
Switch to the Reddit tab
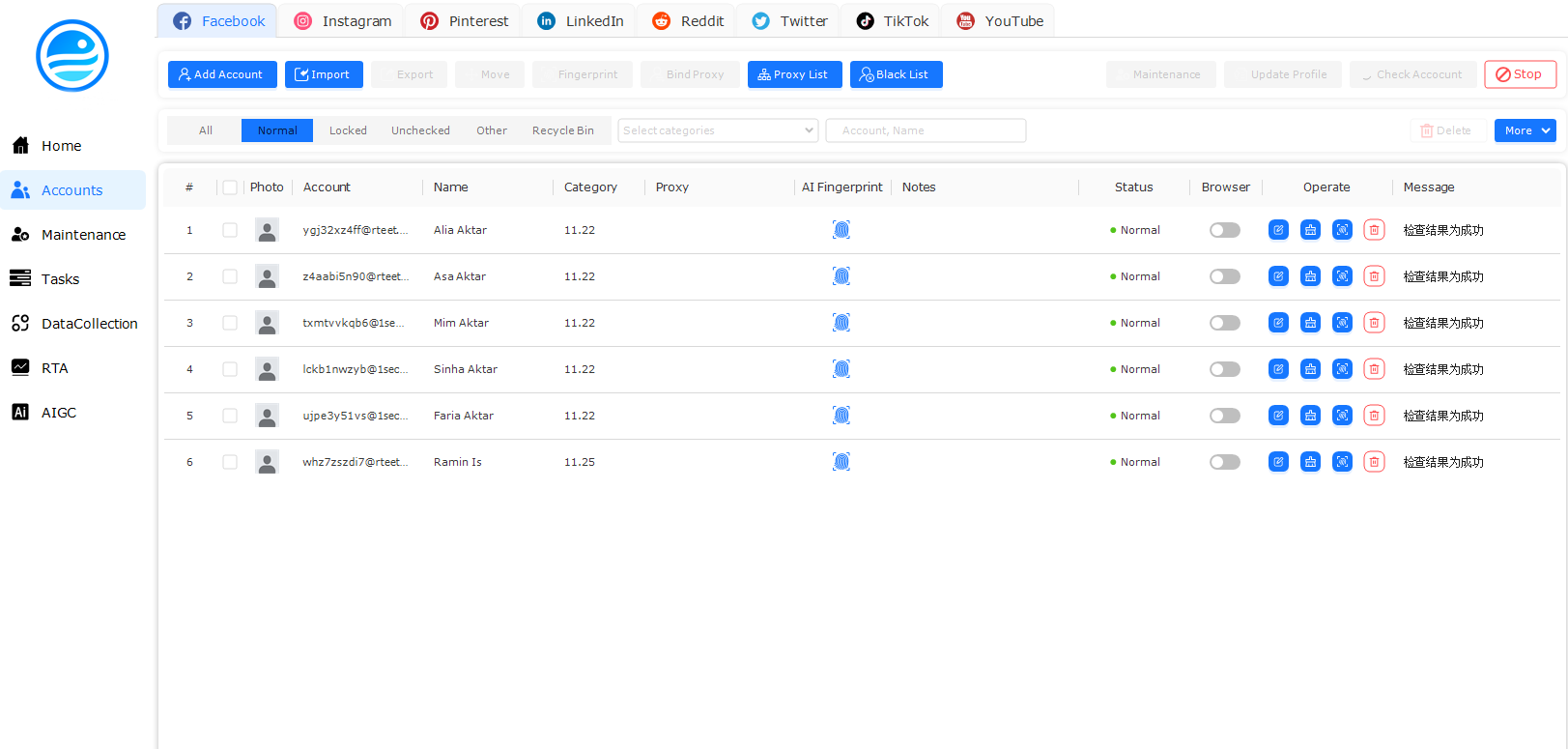coord(688,21)
